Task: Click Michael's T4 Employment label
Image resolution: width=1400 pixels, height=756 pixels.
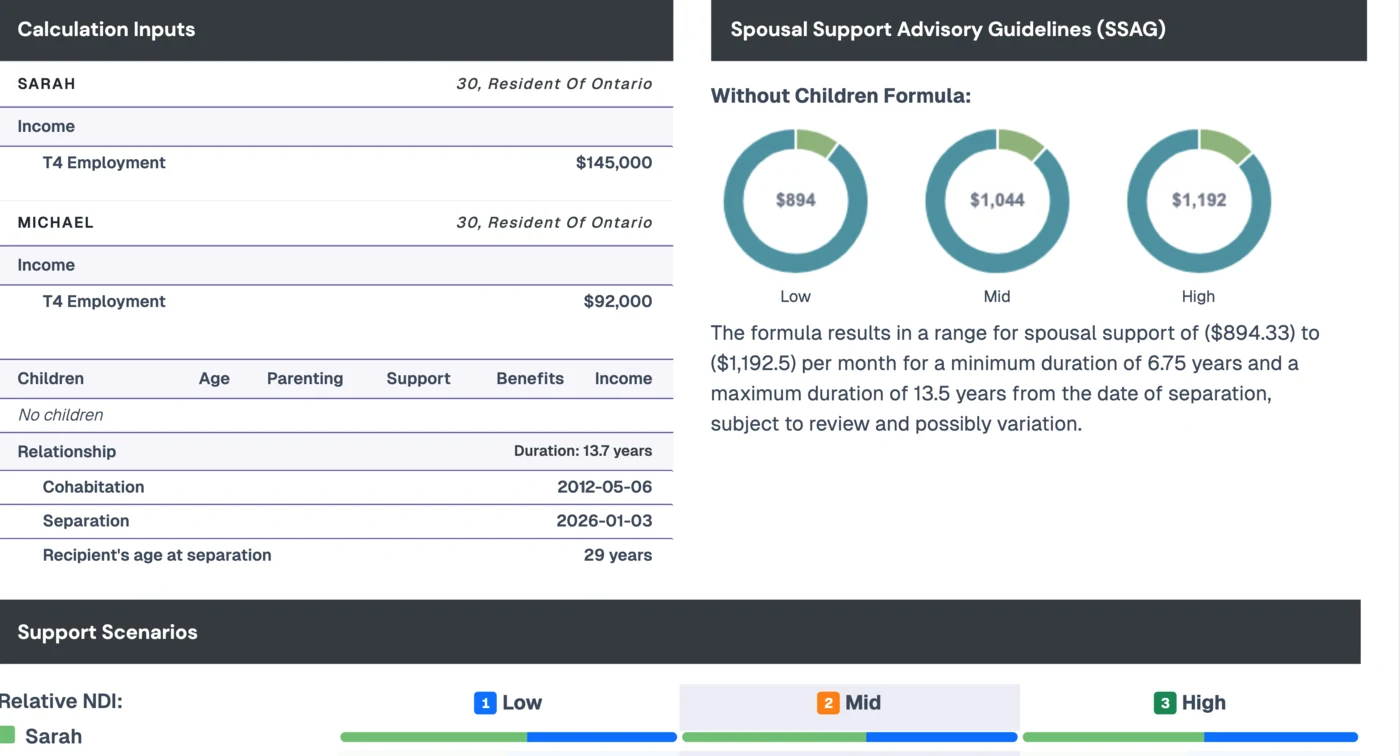Action: click(x=104, y=302)
